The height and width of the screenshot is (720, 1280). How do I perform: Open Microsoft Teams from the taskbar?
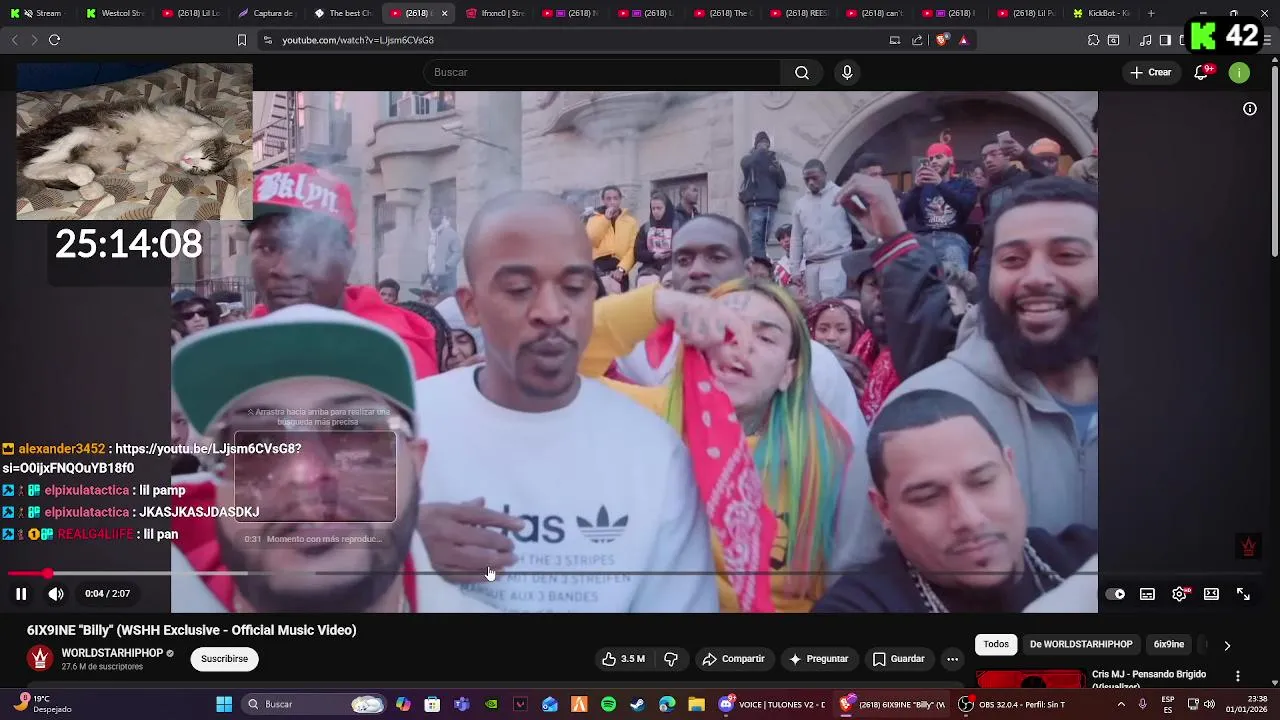click(x=461, y=704)
